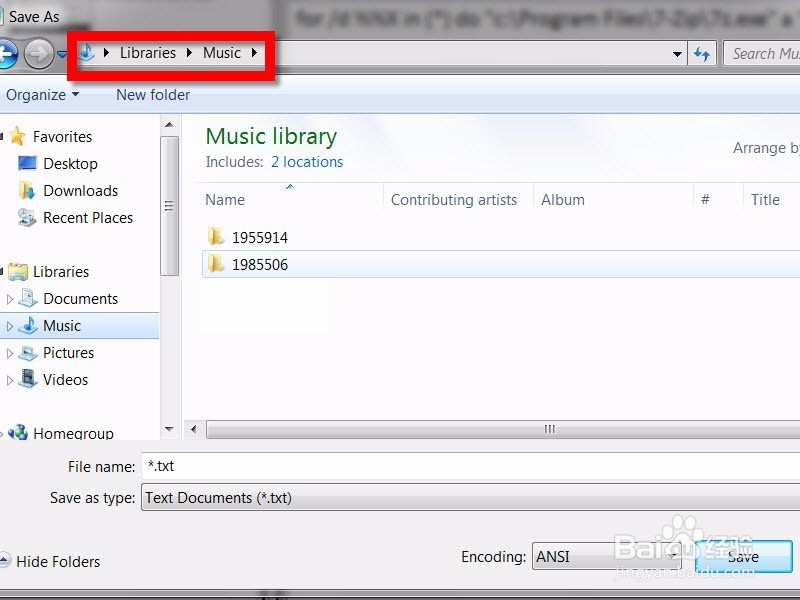Sort by Contributing artists column header

click(454, 200)
